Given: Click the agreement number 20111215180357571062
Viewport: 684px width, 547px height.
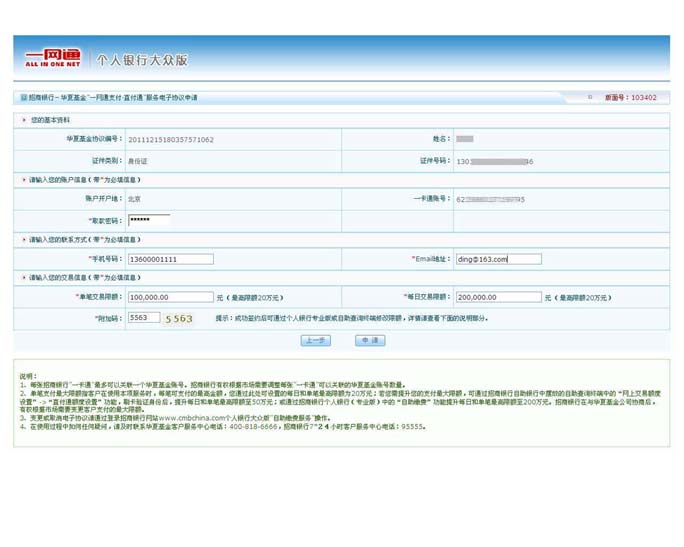Looking at the screenshot, I should 171,140.
